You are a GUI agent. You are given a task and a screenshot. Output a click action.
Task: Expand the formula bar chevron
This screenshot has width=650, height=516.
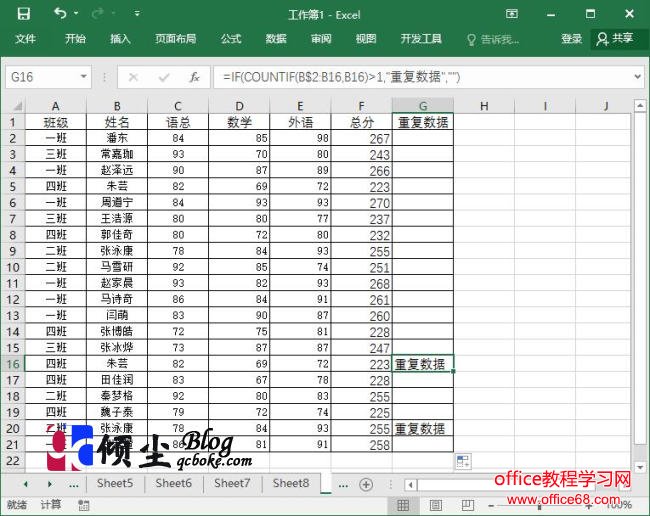pyautogui.click(x=638, y=77)
